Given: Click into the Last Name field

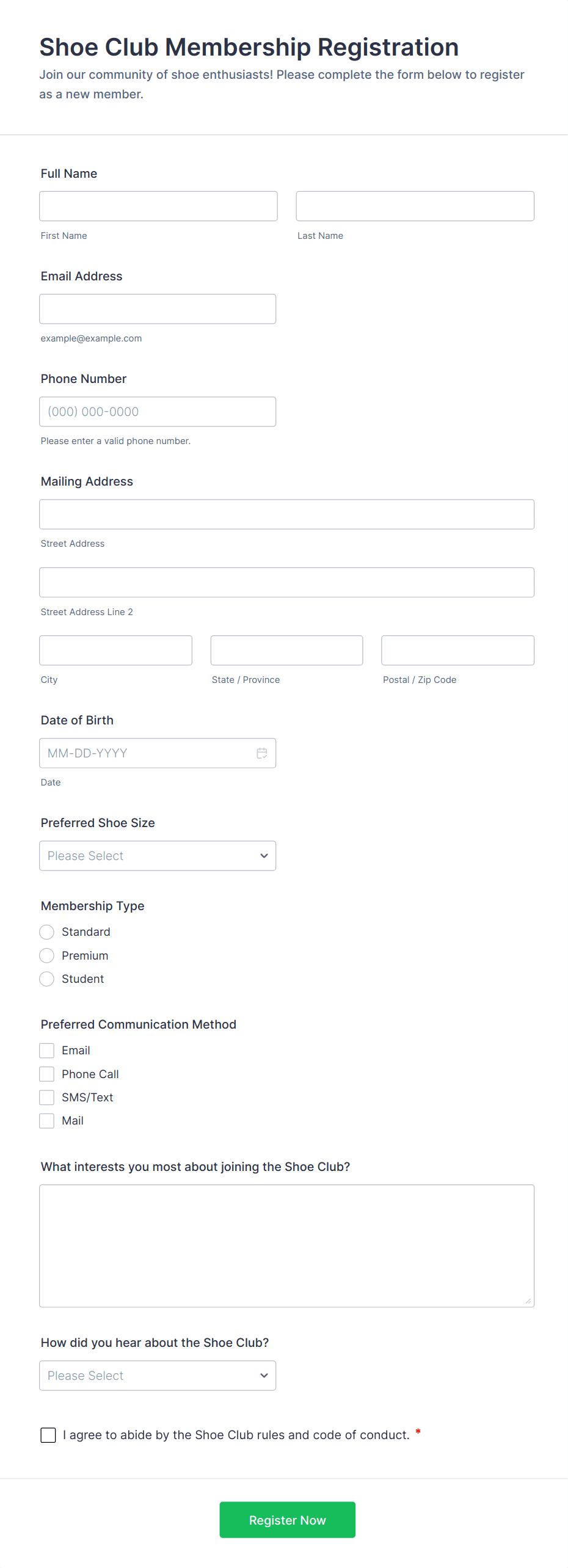Looking at the screenshot, I should (415, 206).
